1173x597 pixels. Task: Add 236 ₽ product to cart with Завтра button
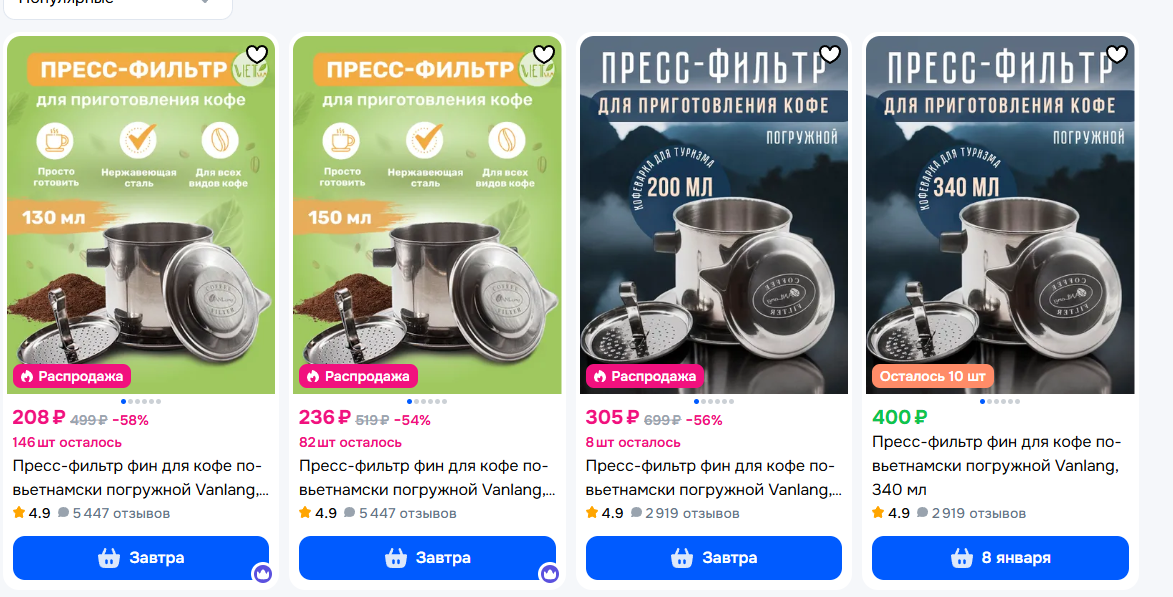click(427, 558)
